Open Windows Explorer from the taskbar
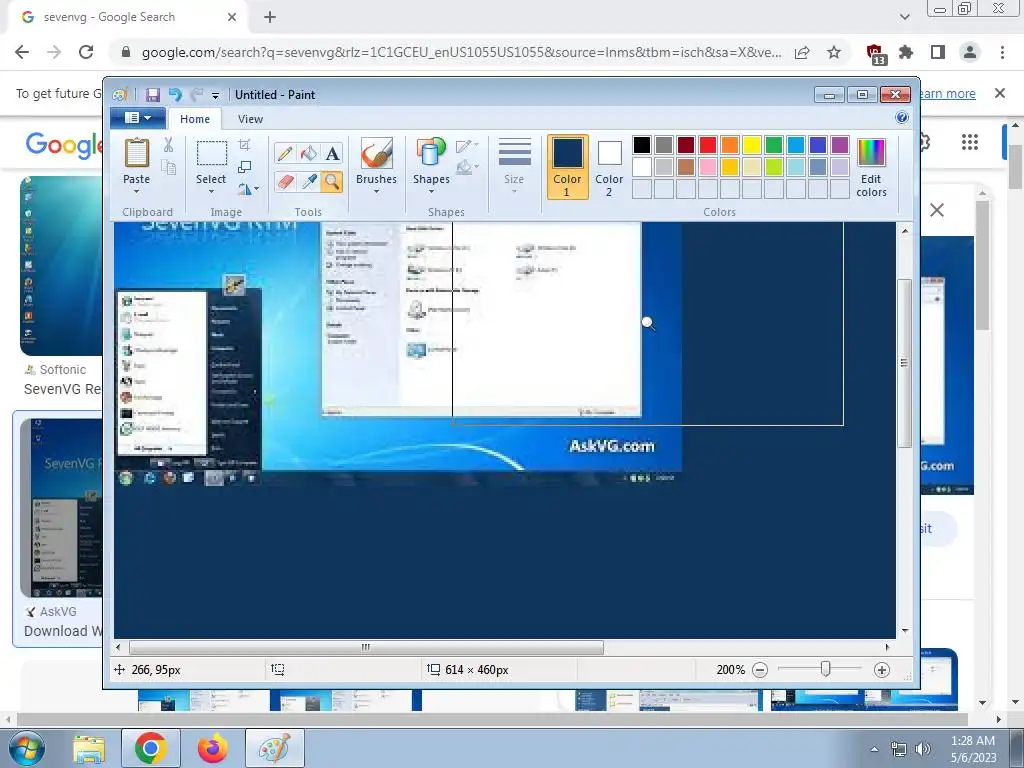The width and height of the screenshot is (1024, 768). click(89, 749)
